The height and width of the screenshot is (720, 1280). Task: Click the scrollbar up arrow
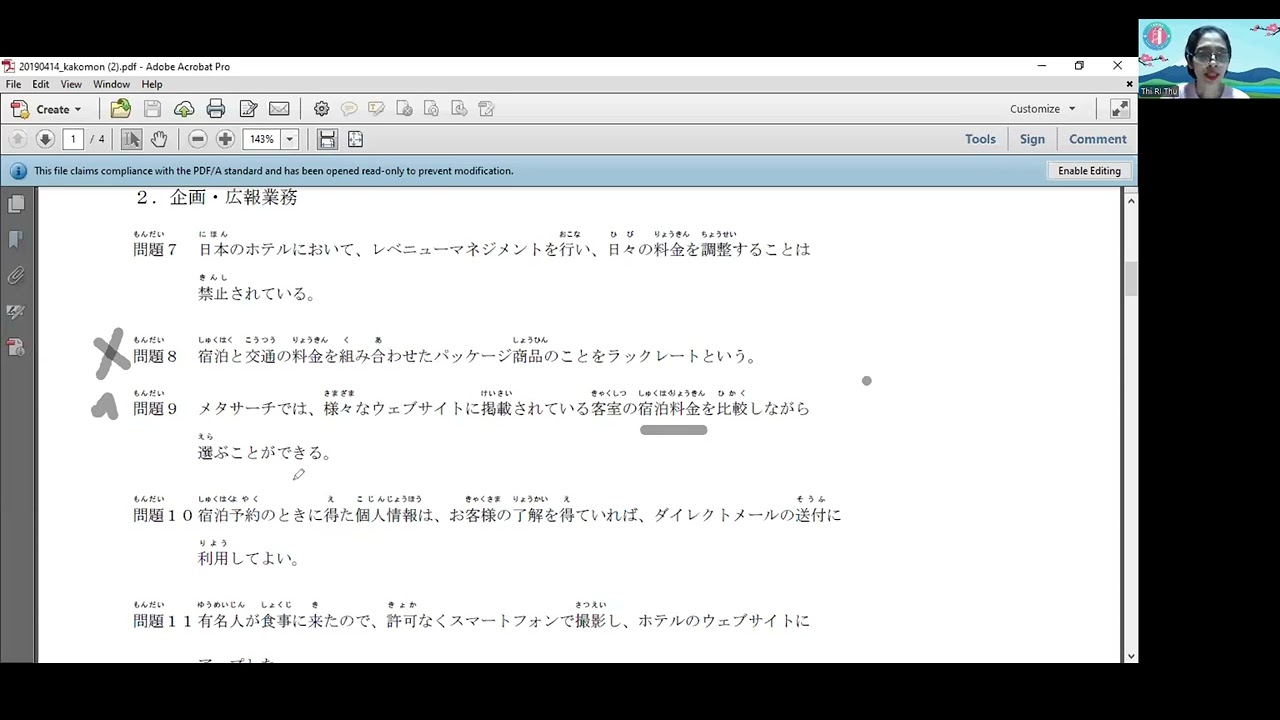tap(1131, 201)
